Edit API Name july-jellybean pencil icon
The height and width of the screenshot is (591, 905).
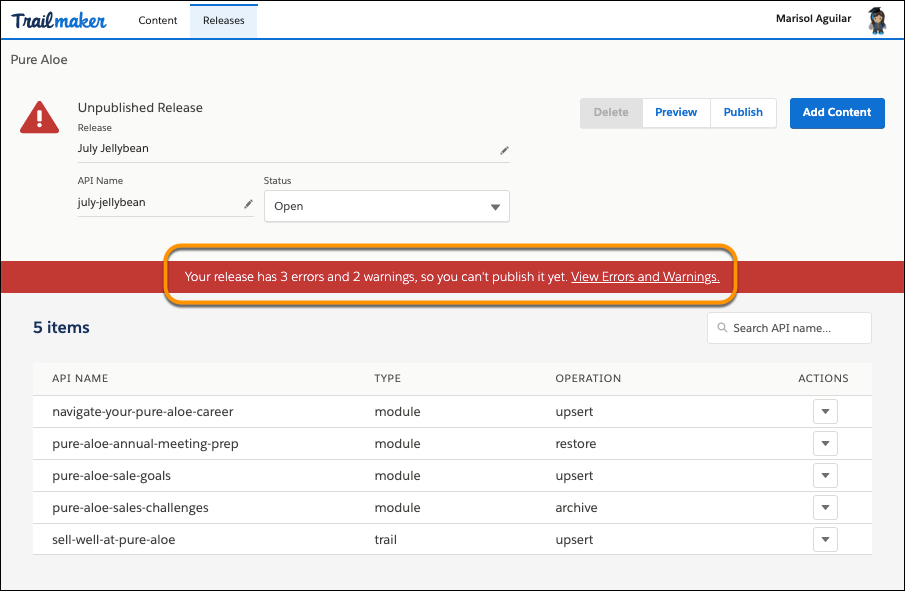(248, 204)
